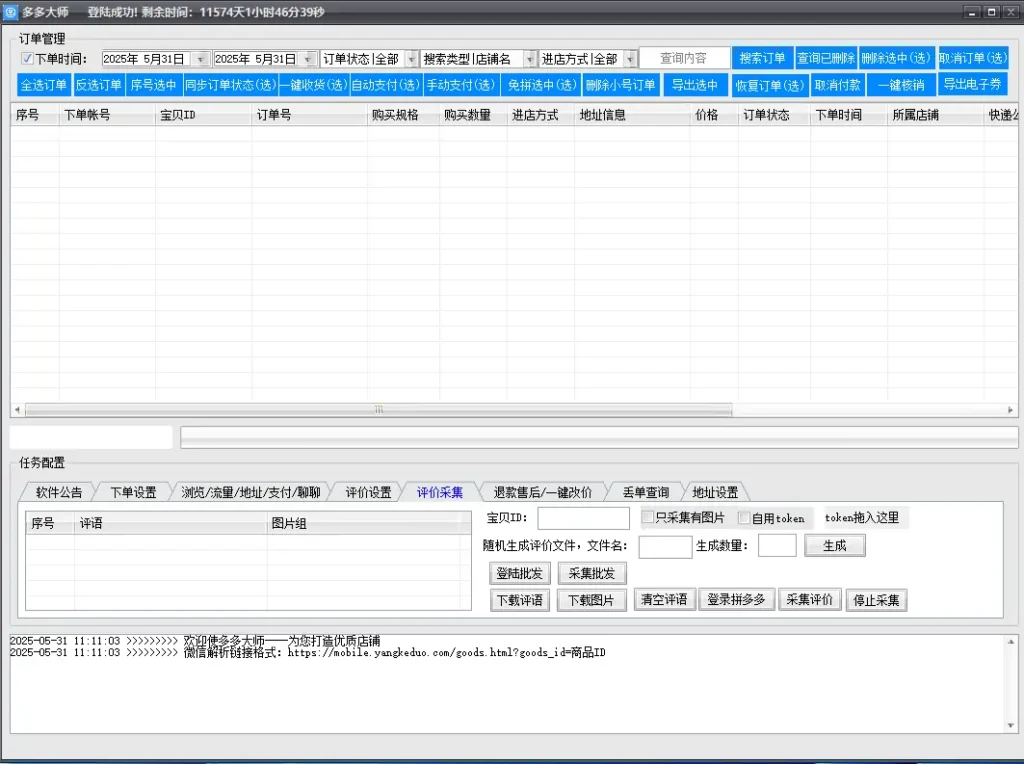Switch to 软件公告 tab
Screen dimensions: 1024x764
59,492
